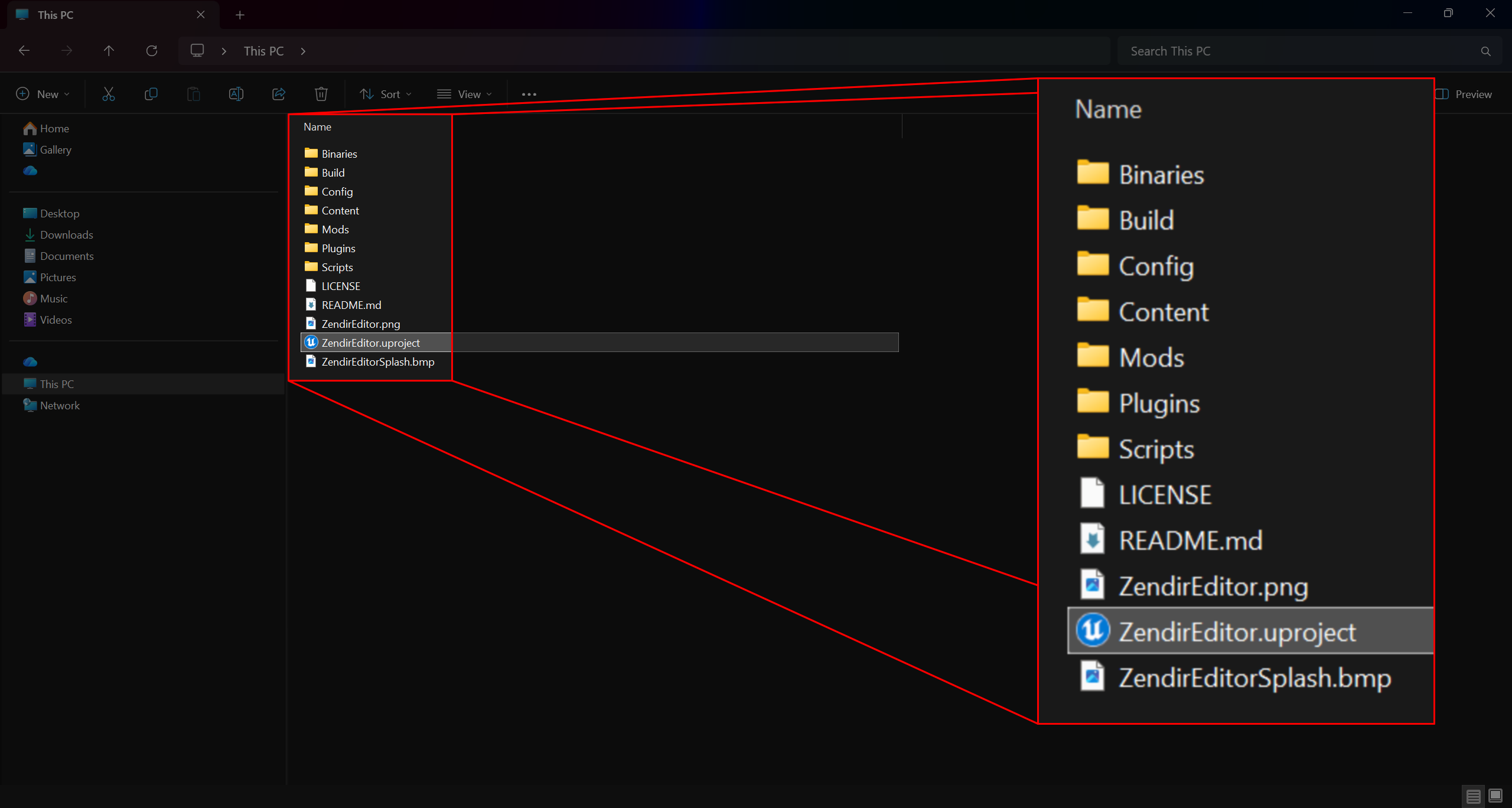Screen dimensions: 1512x808
Task: Click the Cut scissors icon
Action: [109, 94]
